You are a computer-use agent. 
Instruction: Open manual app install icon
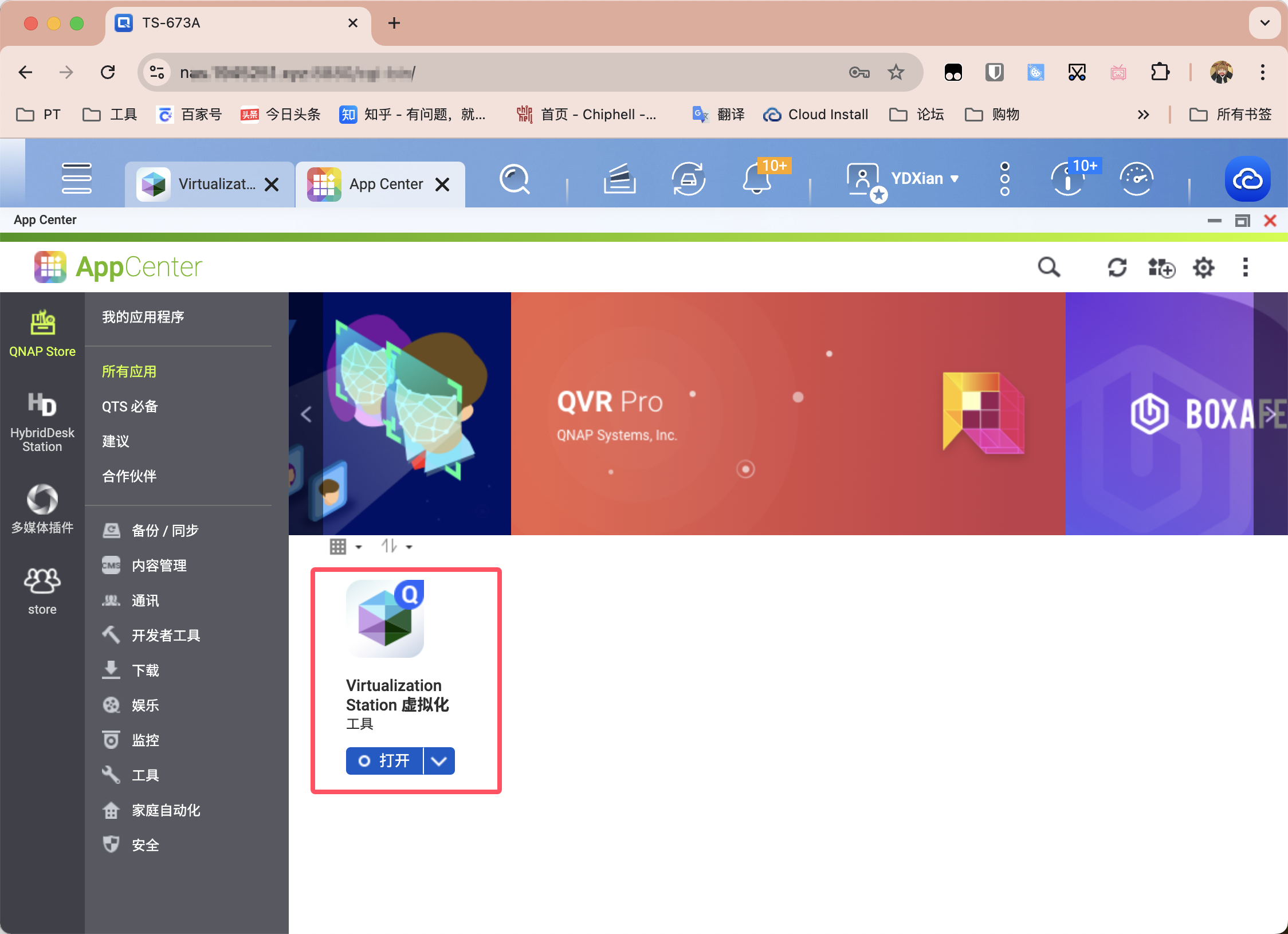coord(1161,267)
